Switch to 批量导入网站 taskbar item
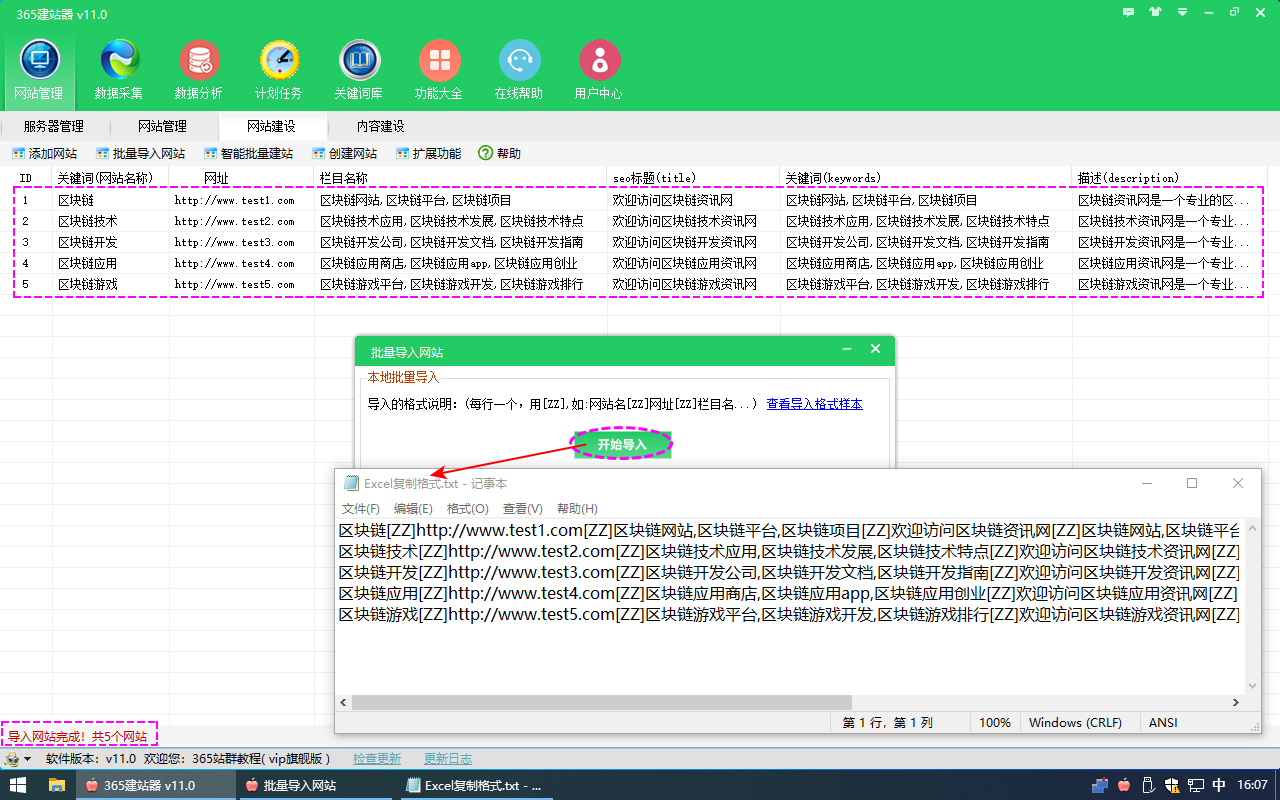The width and height of the screenshot is (1280, 800). coord(317,785)
